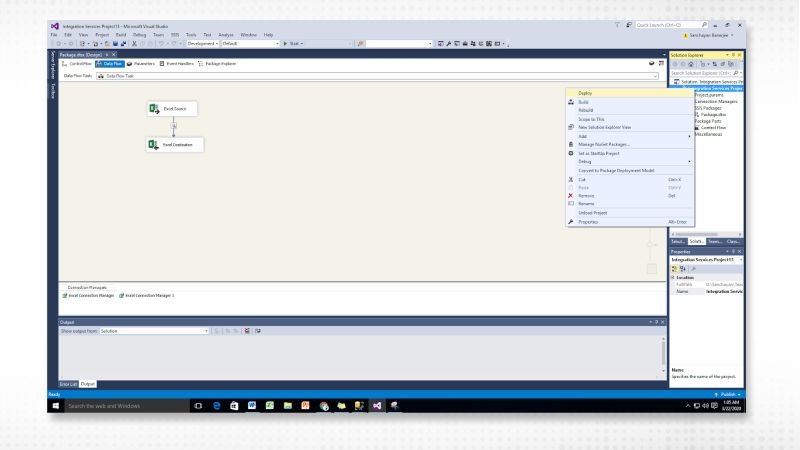Choose Deploy in the context menu
The height and width of the screenshot is (450, 800).
tap(630, 93)
